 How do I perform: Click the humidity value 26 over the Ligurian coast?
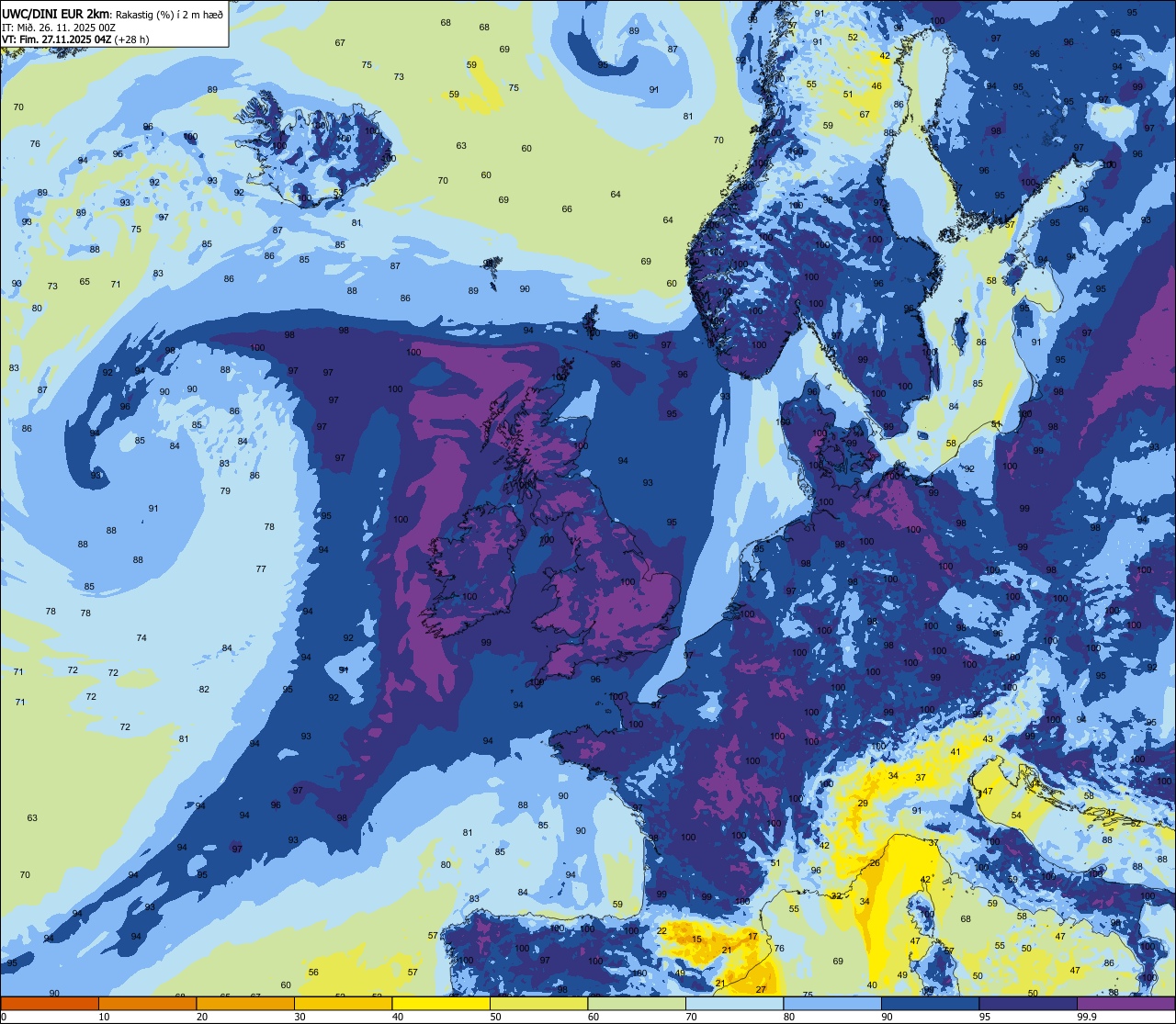click(x=875, y=863)
